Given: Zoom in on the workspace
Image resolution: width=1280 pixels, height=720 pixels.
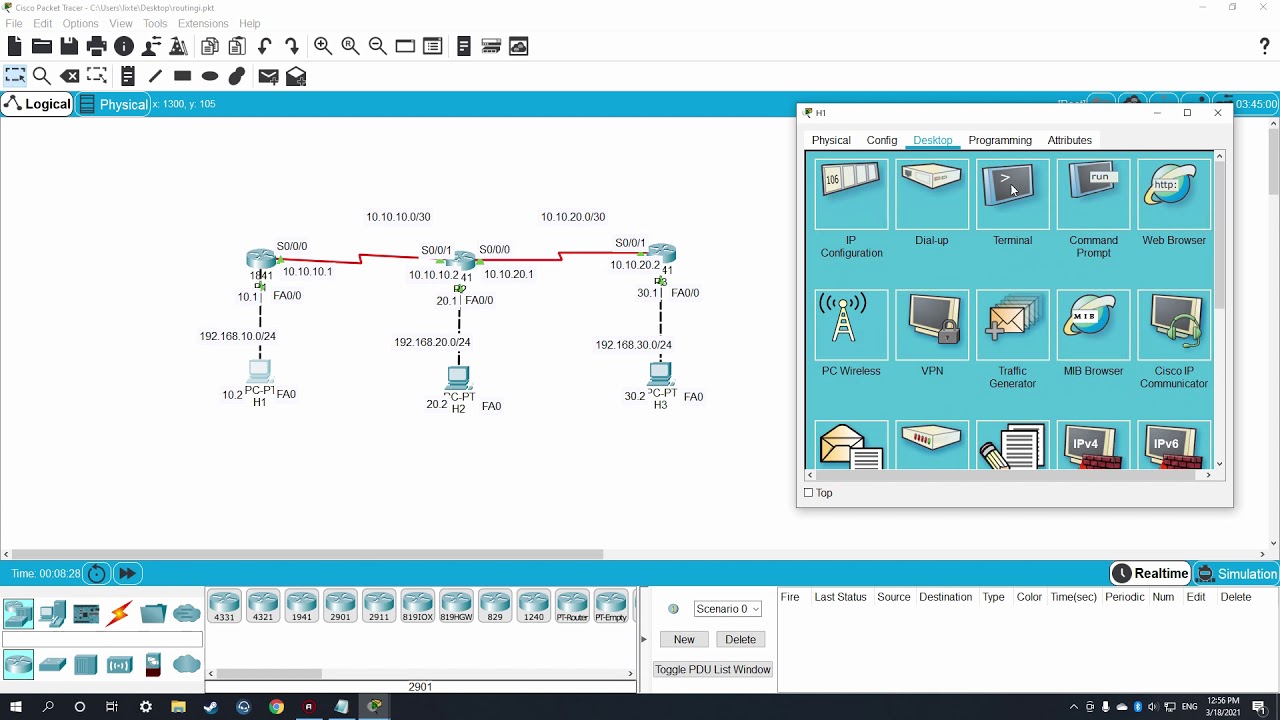Looking at the screenshot, I should coord(322,46).
